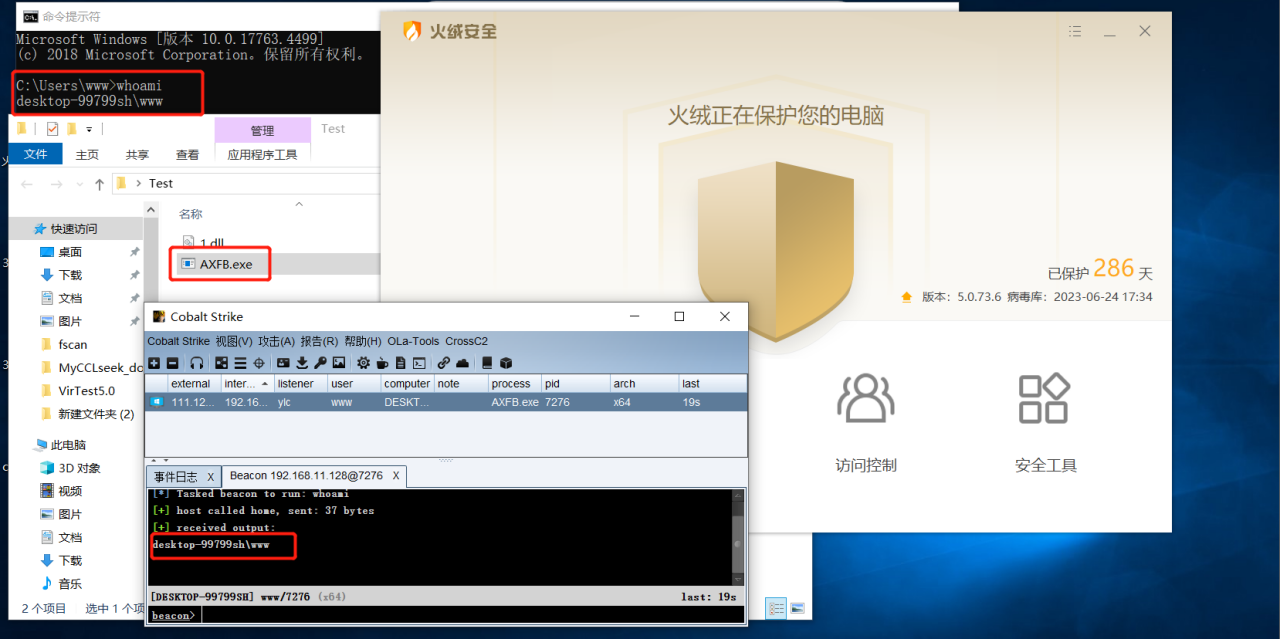Select file 1.dll in the Test folder

click(203, 242)
